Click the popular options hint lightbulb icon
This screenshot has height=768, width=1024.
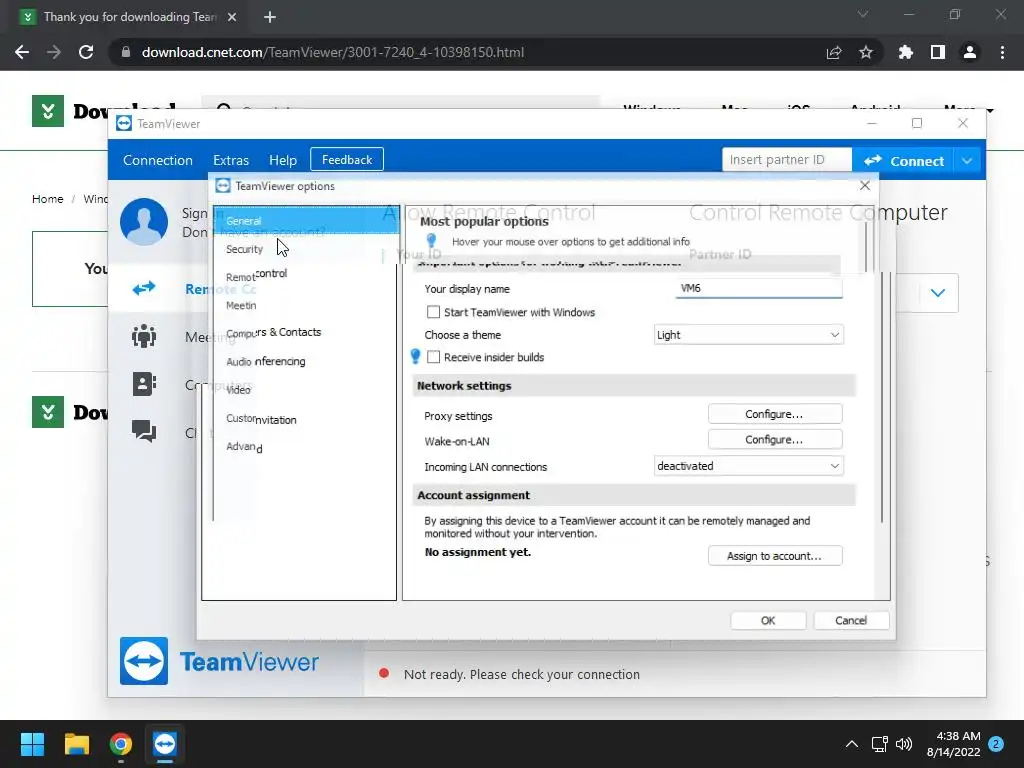point(431,240)
